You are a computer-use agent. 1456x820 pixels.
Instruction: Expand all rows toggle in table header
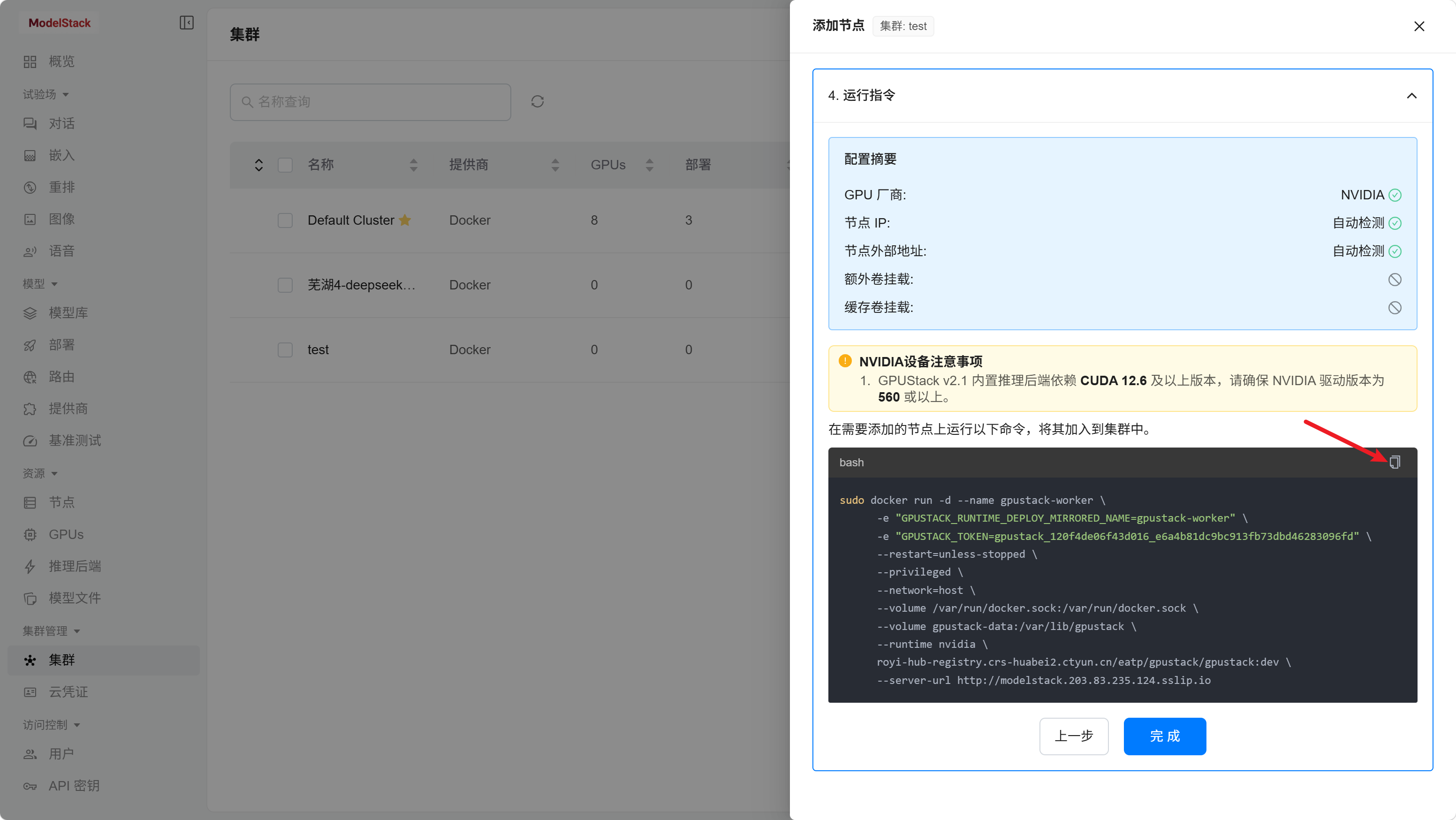tap(258, 165)
